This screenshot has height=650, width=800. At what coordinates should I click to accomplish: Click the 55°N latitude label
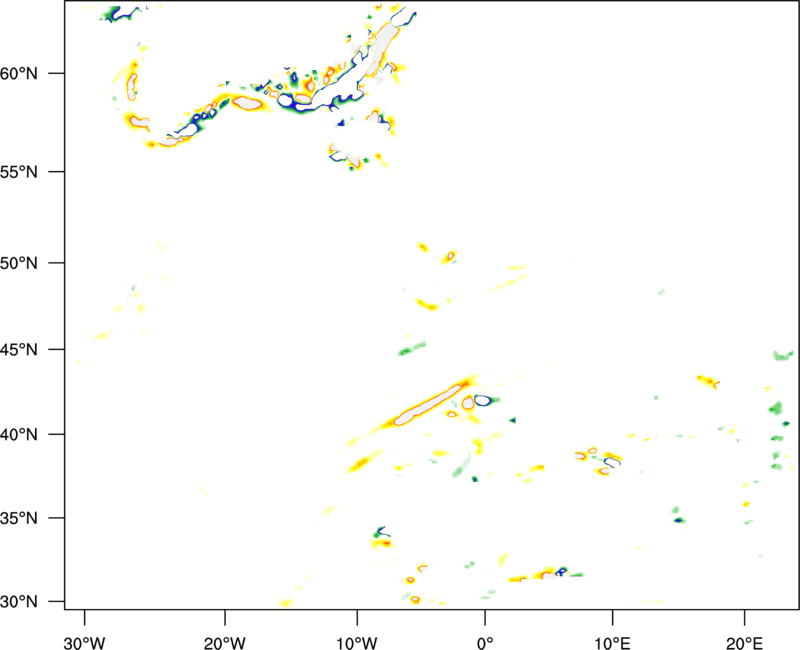[19, 172]
